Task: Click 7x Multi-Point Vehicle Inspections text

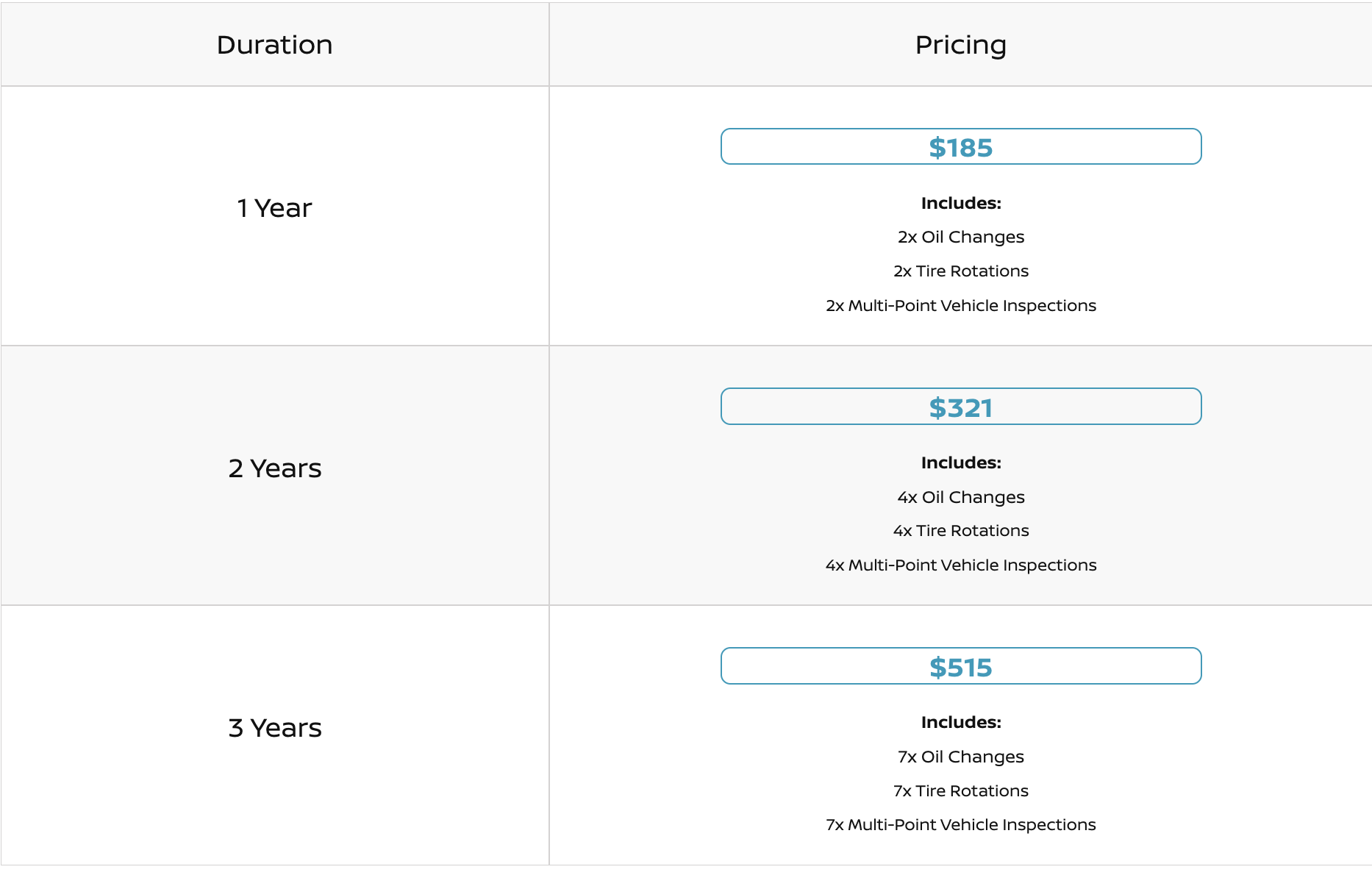Action: [x=961, y=824]
